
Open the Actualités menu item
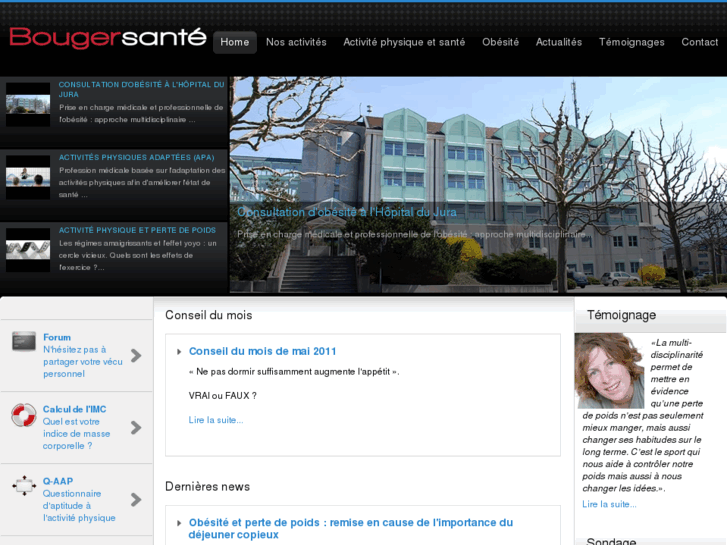tap(559, 42)
